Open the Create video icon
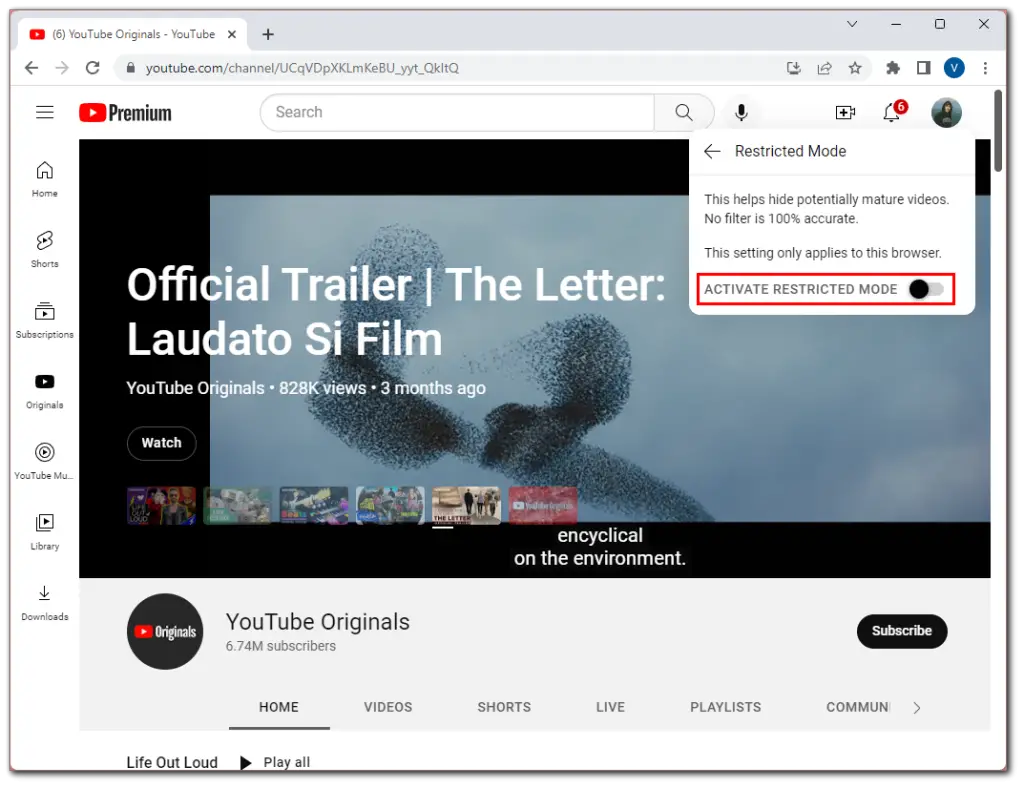The height and width of the screenshot is (788, 1024). point(845,112)
